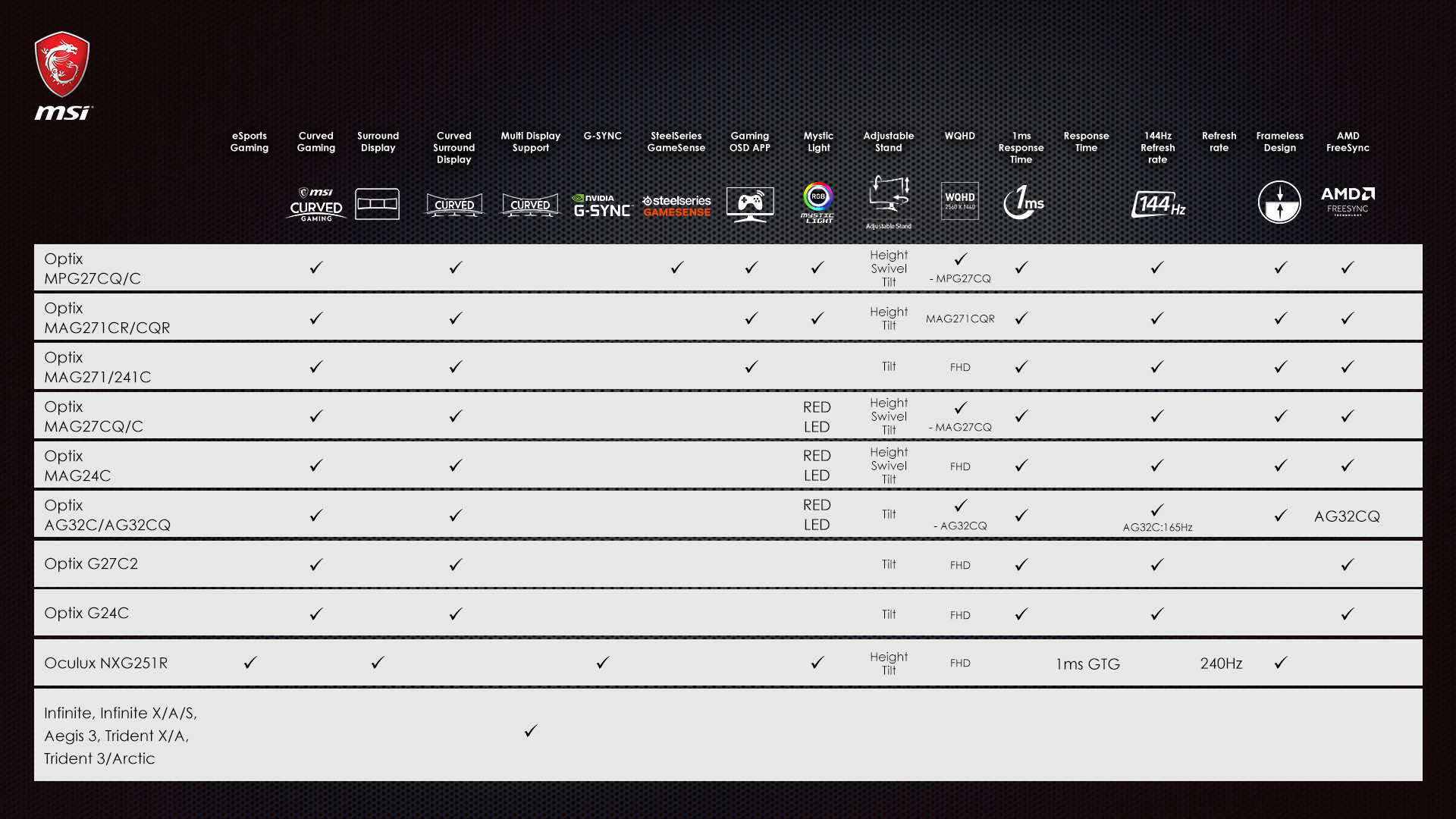Click the NVIDIA G-SYNC logo
The image size is (1456, 819).
click(602, 206)
